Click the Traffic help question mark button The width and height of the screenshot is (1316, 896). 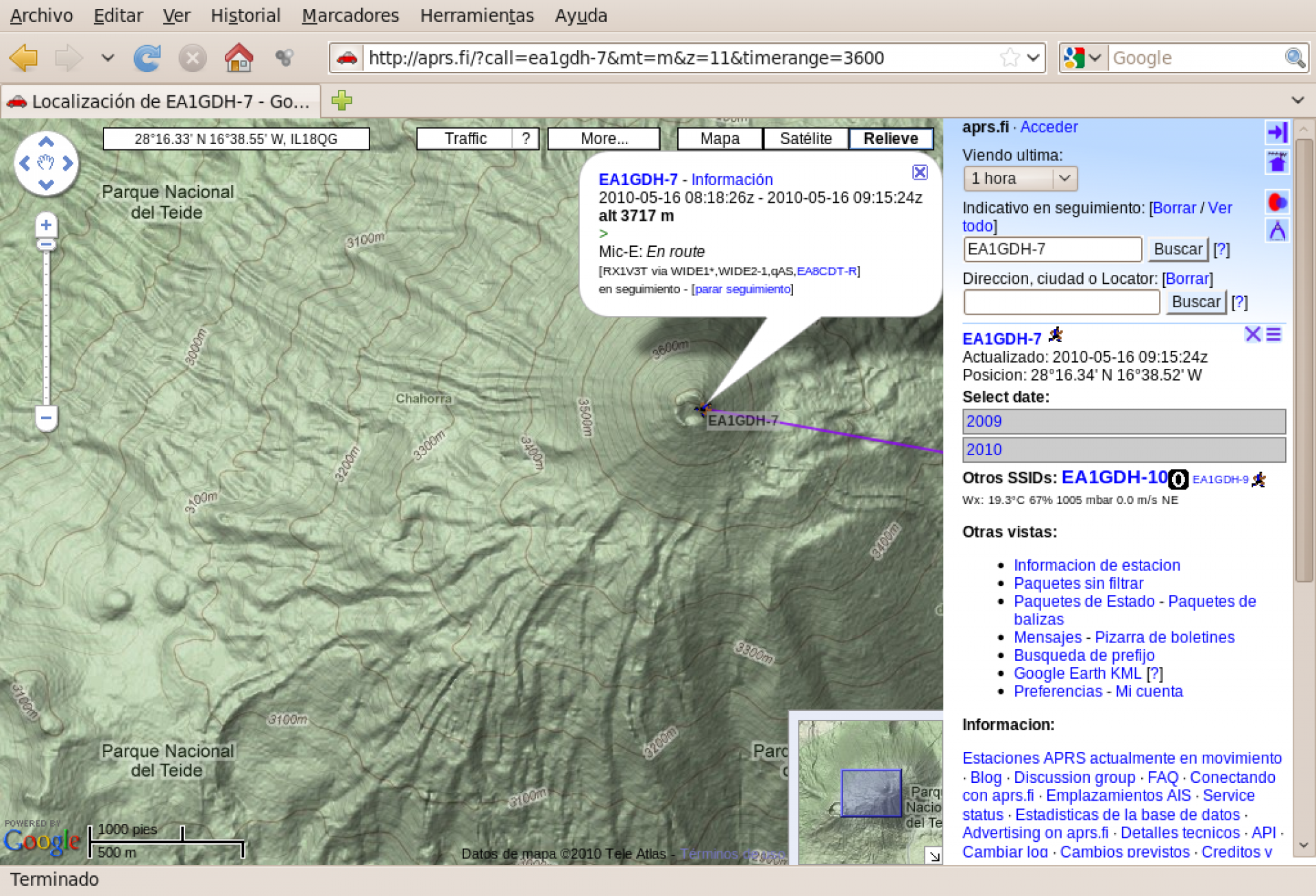[x=526, y=138]
